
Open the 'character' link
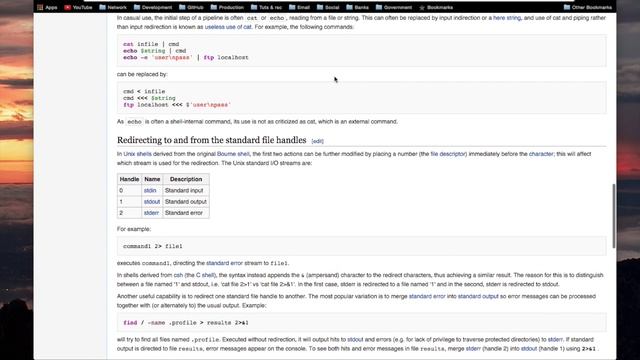click(541, 154)
